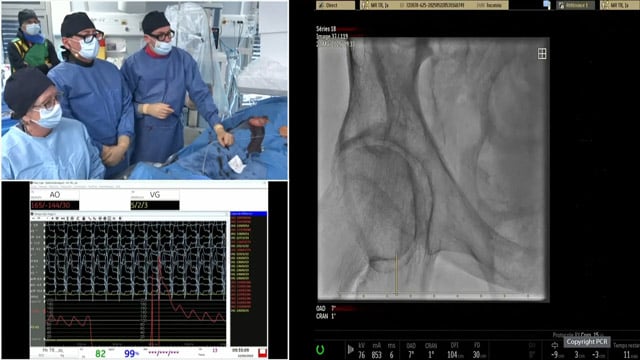Click the VG channel label
Screen dimensions: 640x360
click(155, 195)
